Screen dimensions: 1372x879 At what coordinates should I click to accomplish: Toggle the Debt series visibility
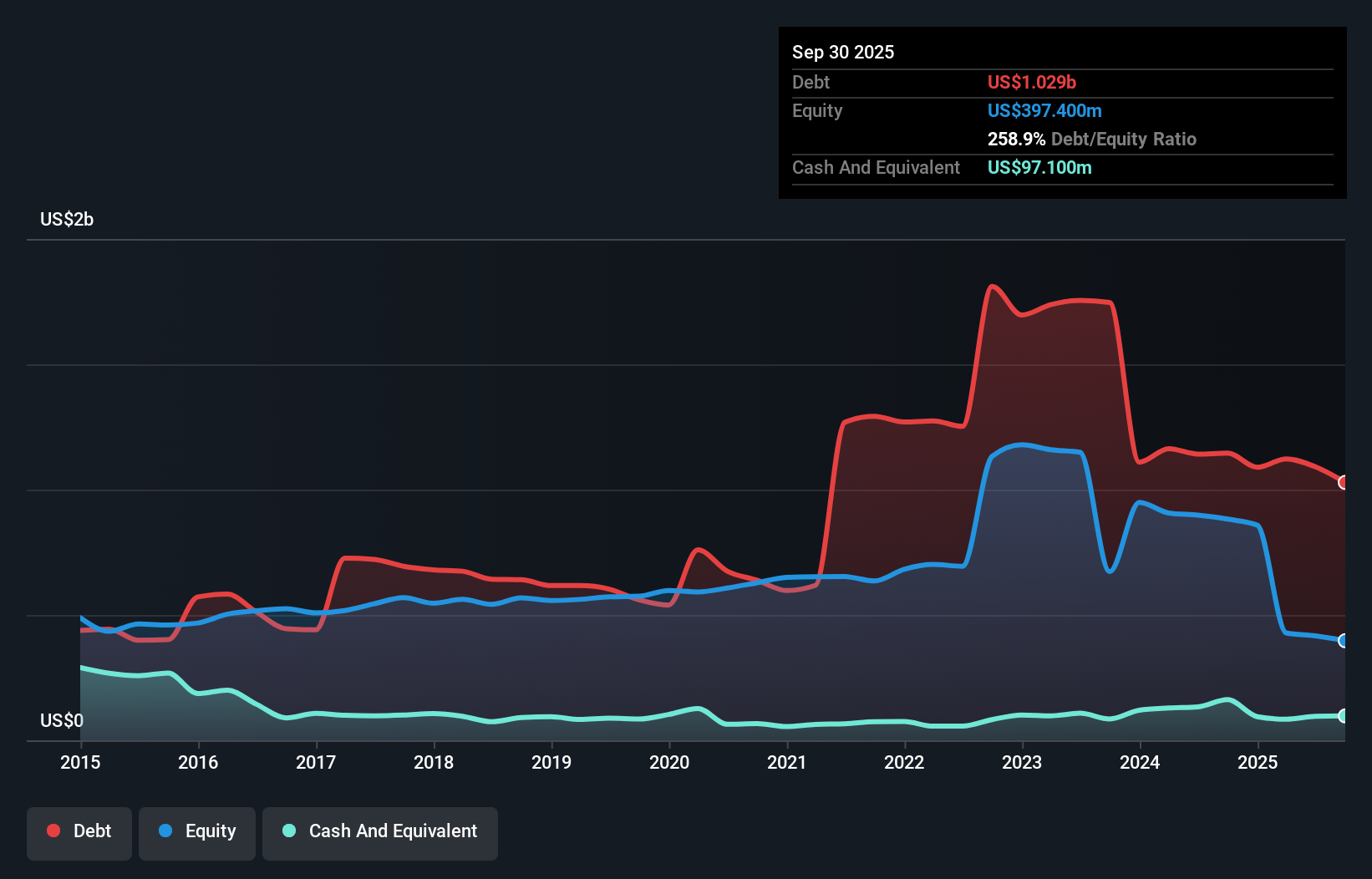point(79,831)
